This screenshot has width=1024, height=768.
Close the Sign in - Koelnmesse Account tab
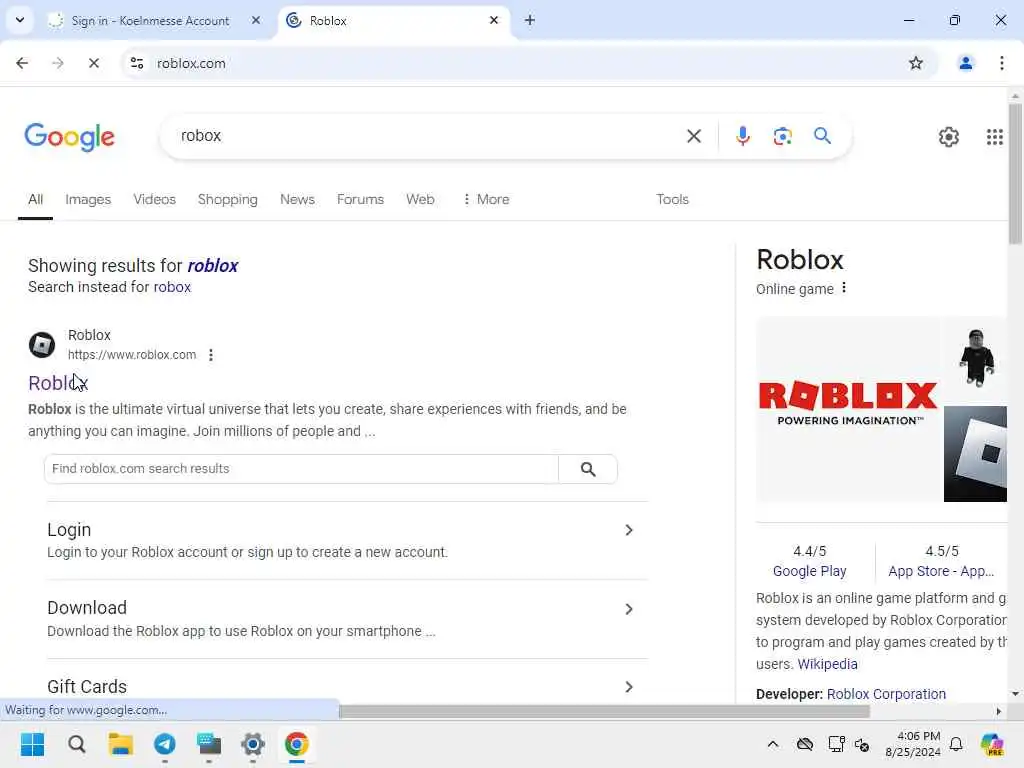(x=256, y=20)
